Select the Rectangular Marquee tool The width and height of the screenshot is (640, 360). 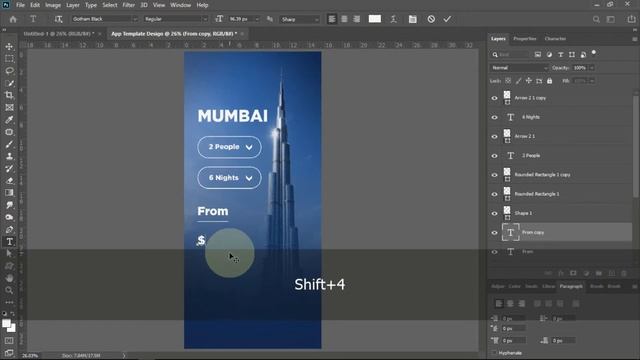(9, 59)
